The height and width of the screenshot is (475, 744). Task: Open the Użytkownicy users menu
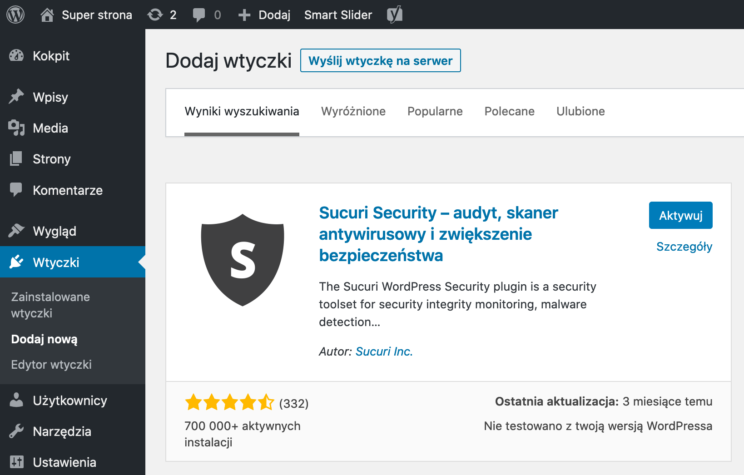pos(70,400)
